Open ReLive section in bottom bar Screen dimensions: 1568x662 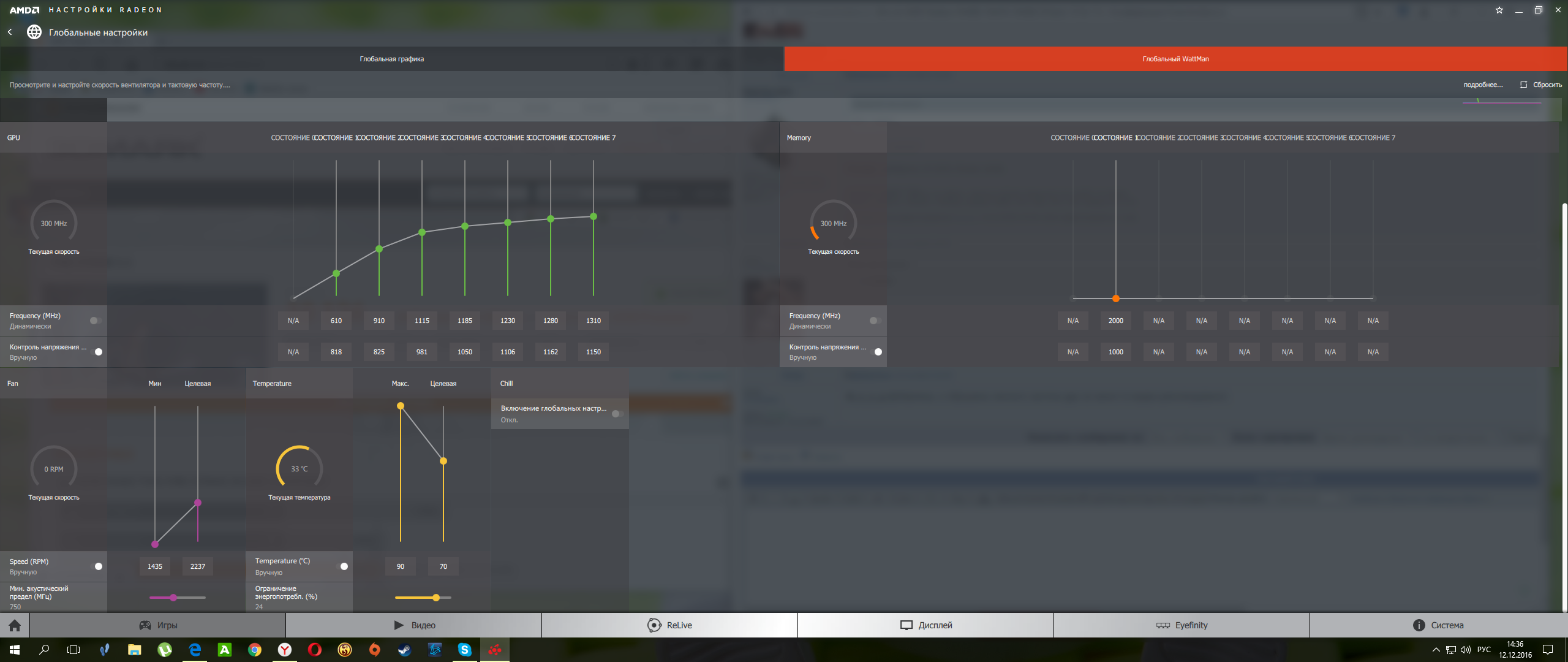pyautogui.click(x=669, y=625)
